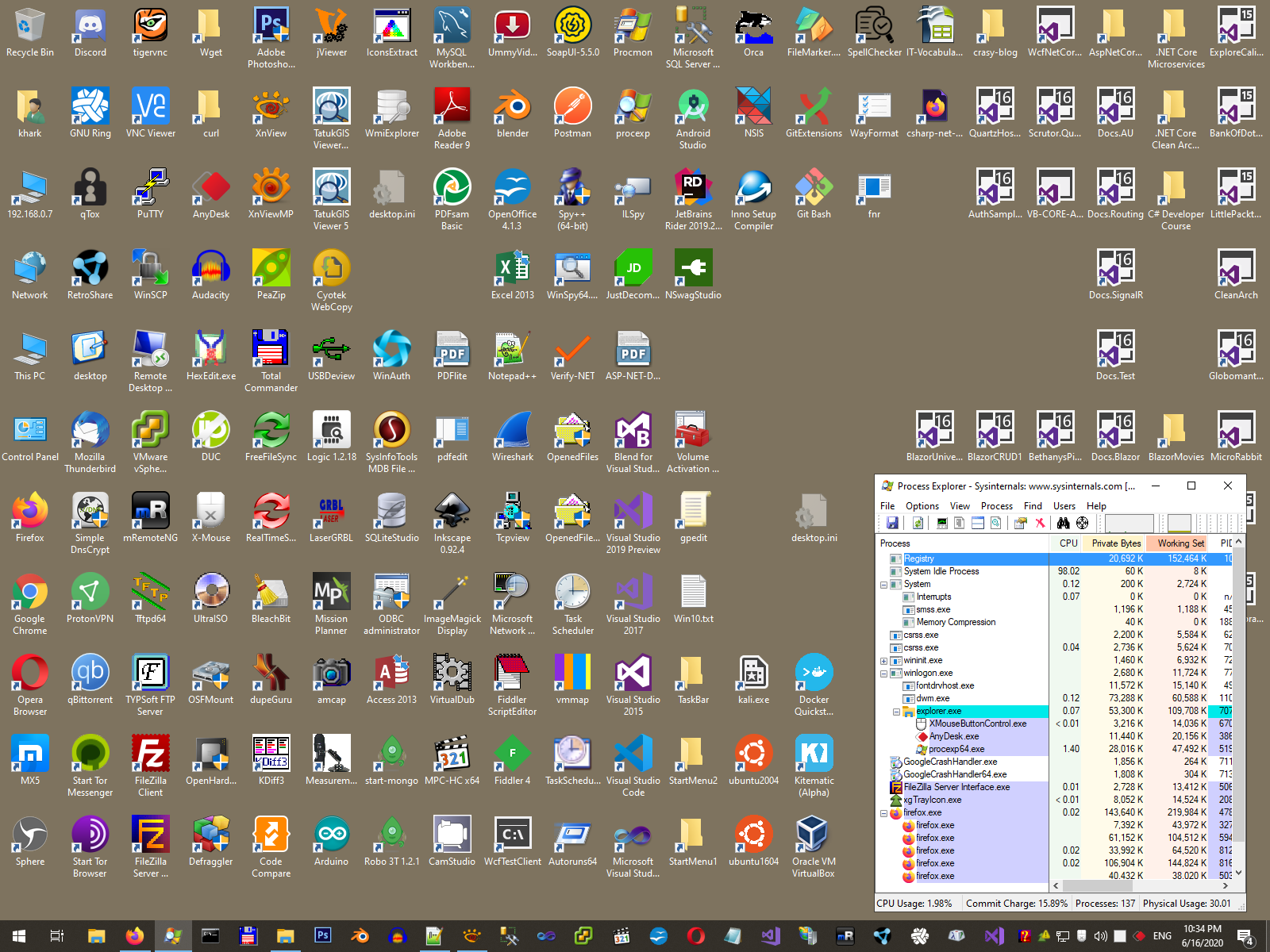The image size is (1270, 952).
Task: Expand the wininit.exe tree node
Action: [x=883, y=661]
